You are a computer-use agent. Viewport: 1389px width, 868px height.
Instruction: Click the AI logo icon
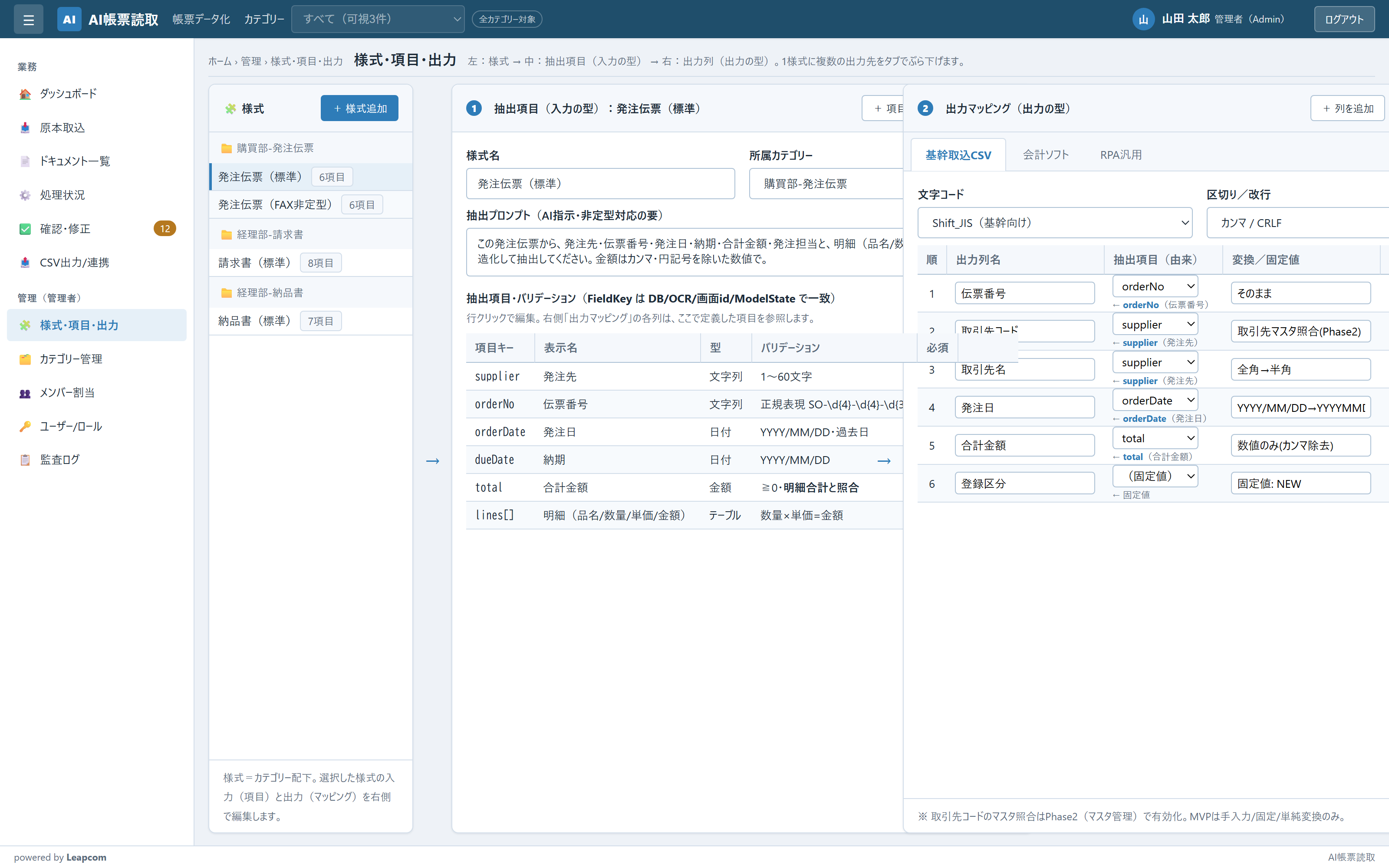click(69, 20)
